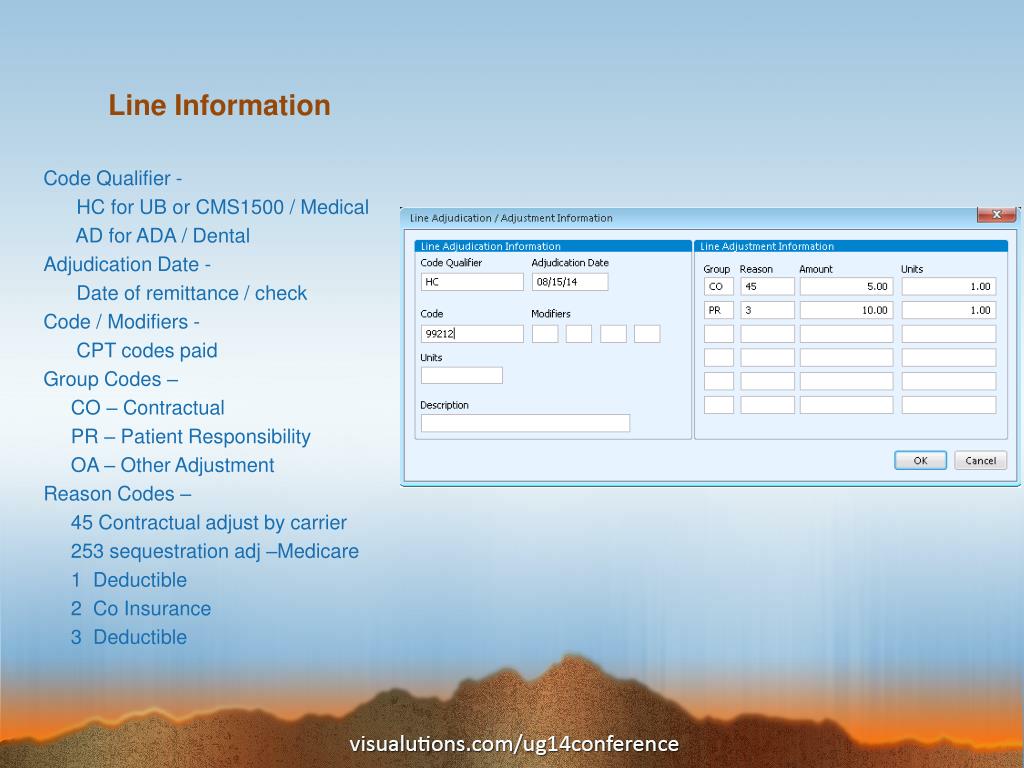
Task: Select the Group cell containing CO
Action: tap(718, 287)
